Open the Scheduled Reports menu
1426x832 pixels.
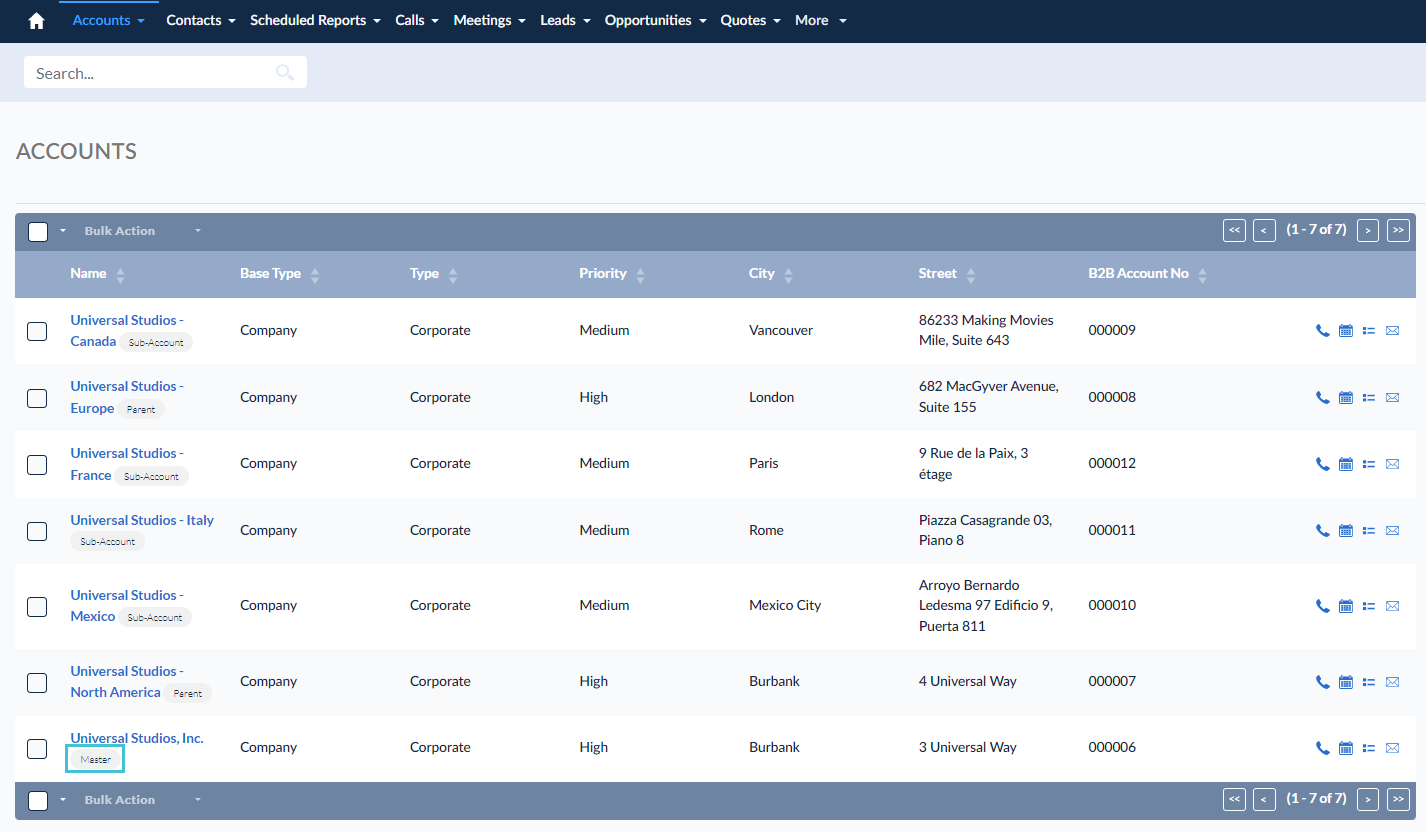click(x=315, y=20)
